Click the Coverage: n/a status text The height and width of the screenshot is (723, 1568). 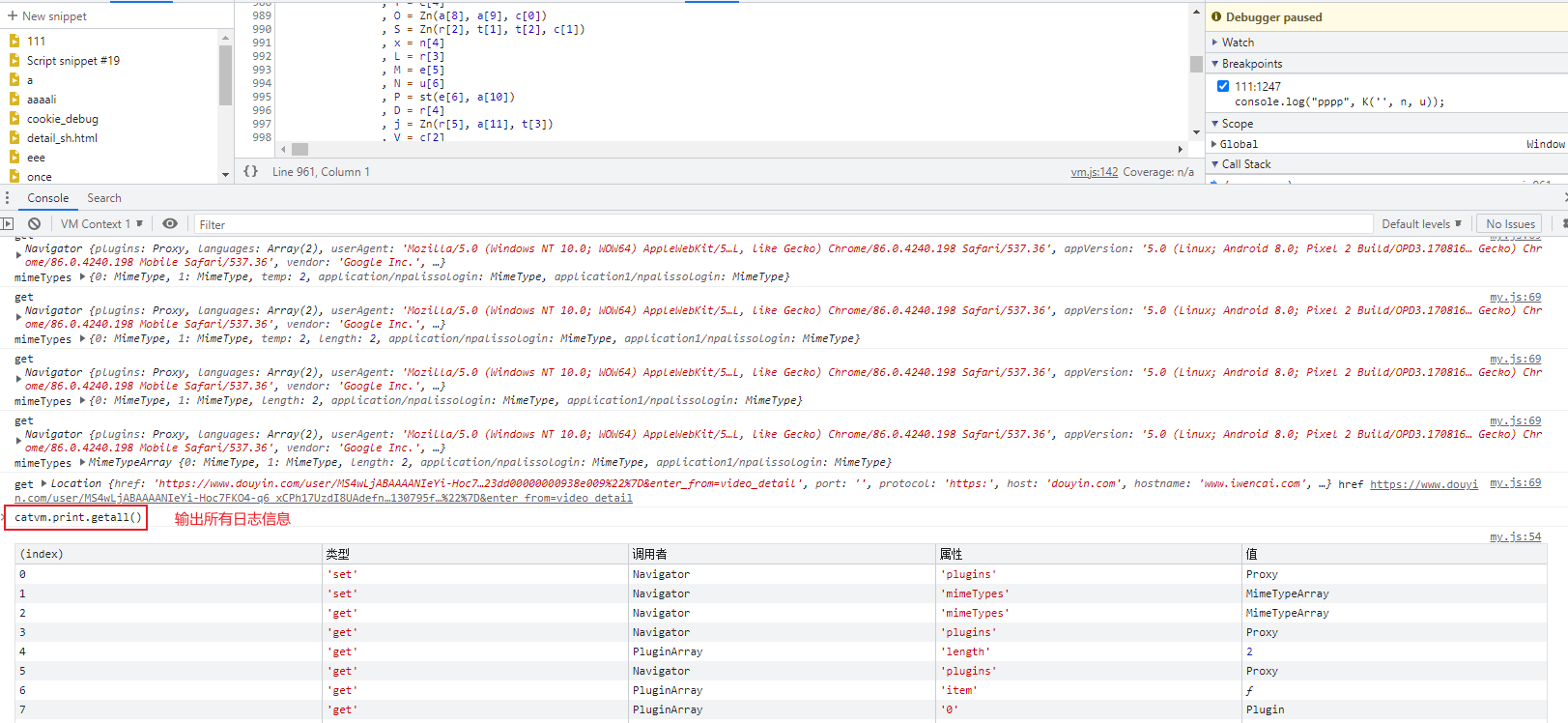(x=1158, y=172)
